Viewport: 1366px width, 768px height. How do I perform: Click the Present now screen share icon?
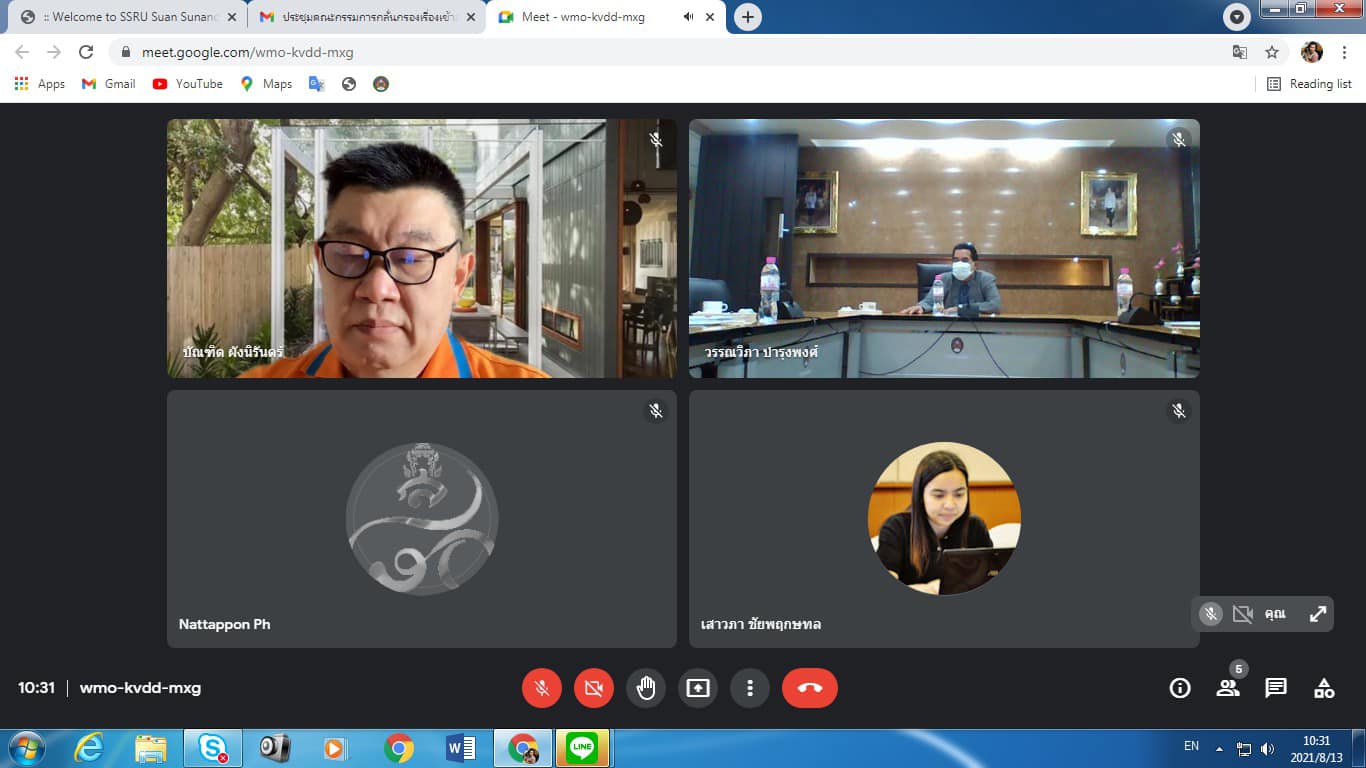point(698,688)
